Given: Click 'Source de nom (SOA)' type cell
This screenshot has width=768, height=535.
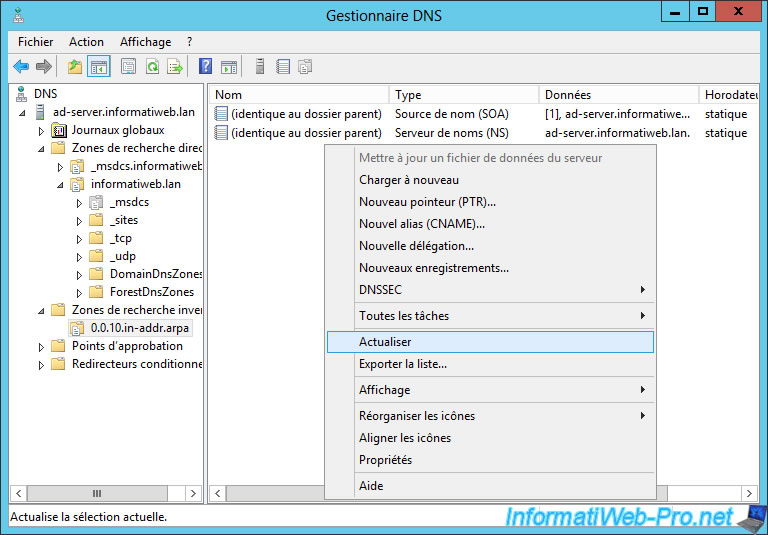Looking at the screenshot, I should (452, 114).
